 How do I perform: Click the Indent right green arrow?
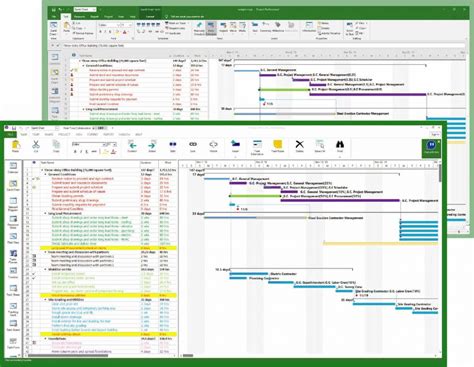pos(152,145)
